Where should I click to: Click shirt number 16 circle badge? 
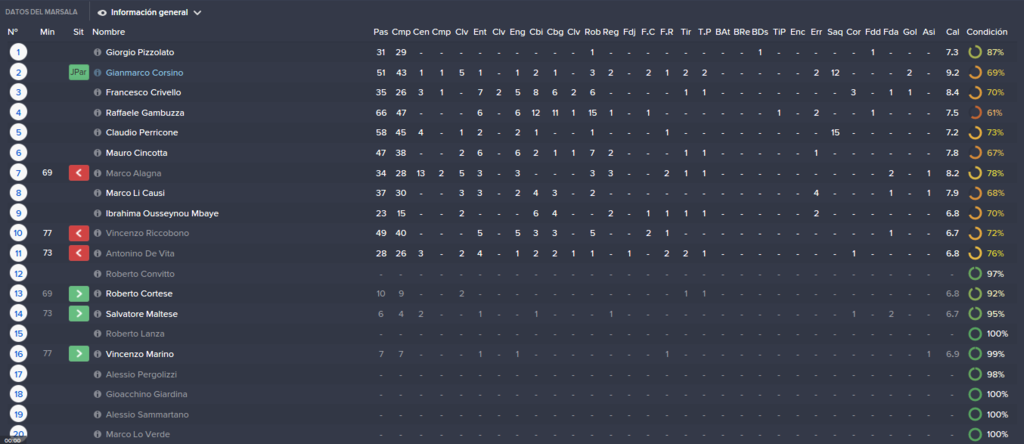pyautogui.click(x=18, y=354)
